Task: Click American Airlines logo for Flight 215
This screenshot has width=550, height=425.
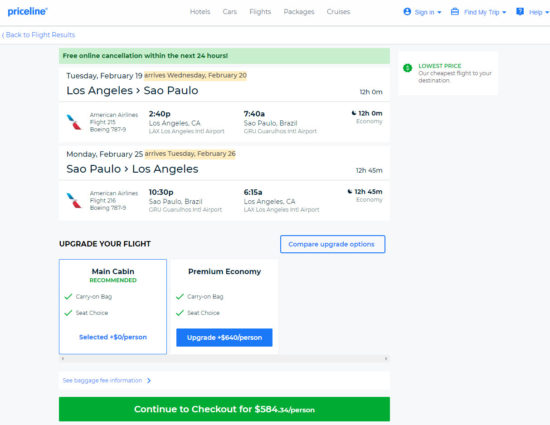Action: pyautogui.click(x=74, y=122)
